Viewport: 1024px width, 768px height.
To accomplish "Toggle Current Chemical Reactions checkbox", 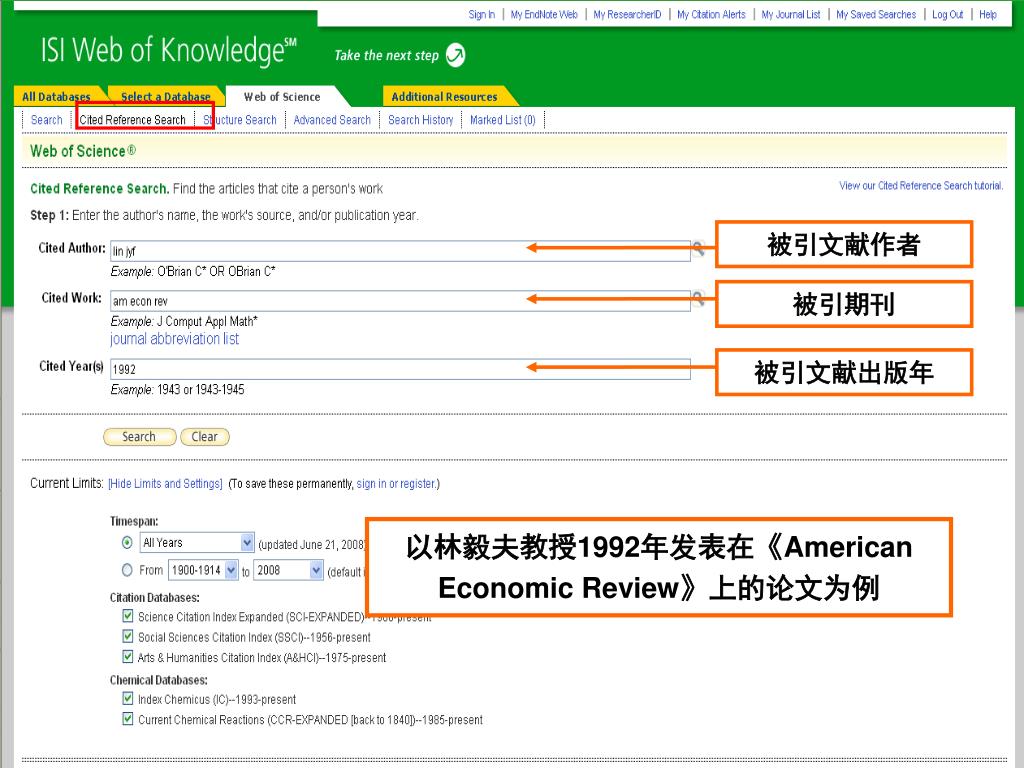I will pos(128,719).
